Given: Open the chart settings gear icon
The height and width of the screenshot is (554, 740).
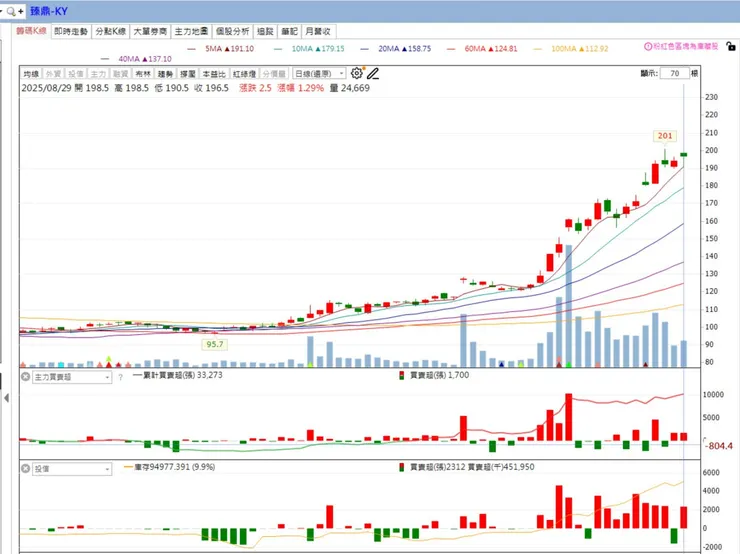Looking at the screenshot, I should pyautogui.click(x=357, y=73).
